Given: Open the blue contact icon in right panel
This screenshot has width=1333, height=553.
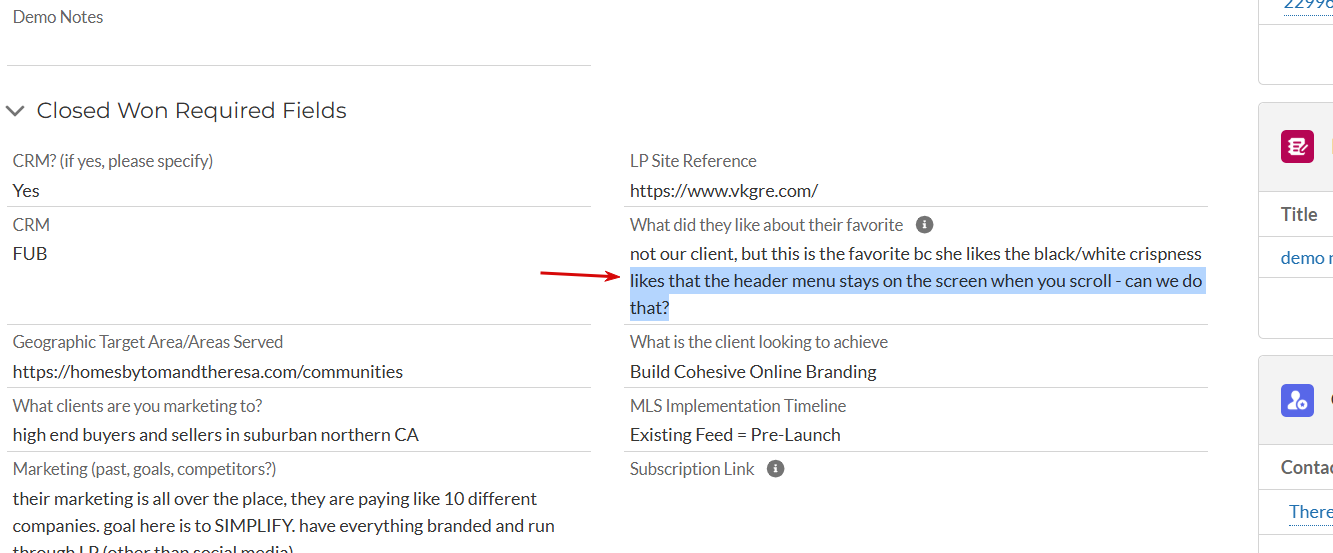Looking at the screenshot, I should (x=1297, y=401).
